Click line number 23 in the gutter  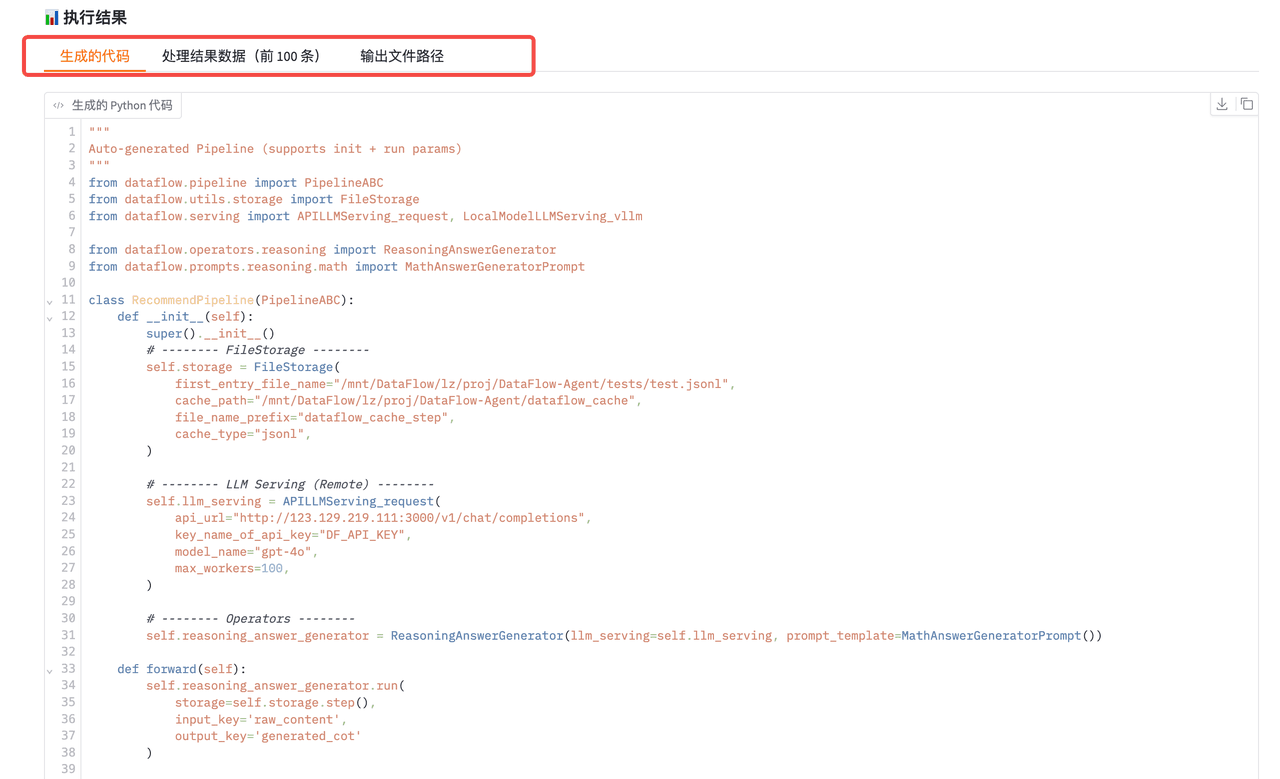(x=67, y=501)
